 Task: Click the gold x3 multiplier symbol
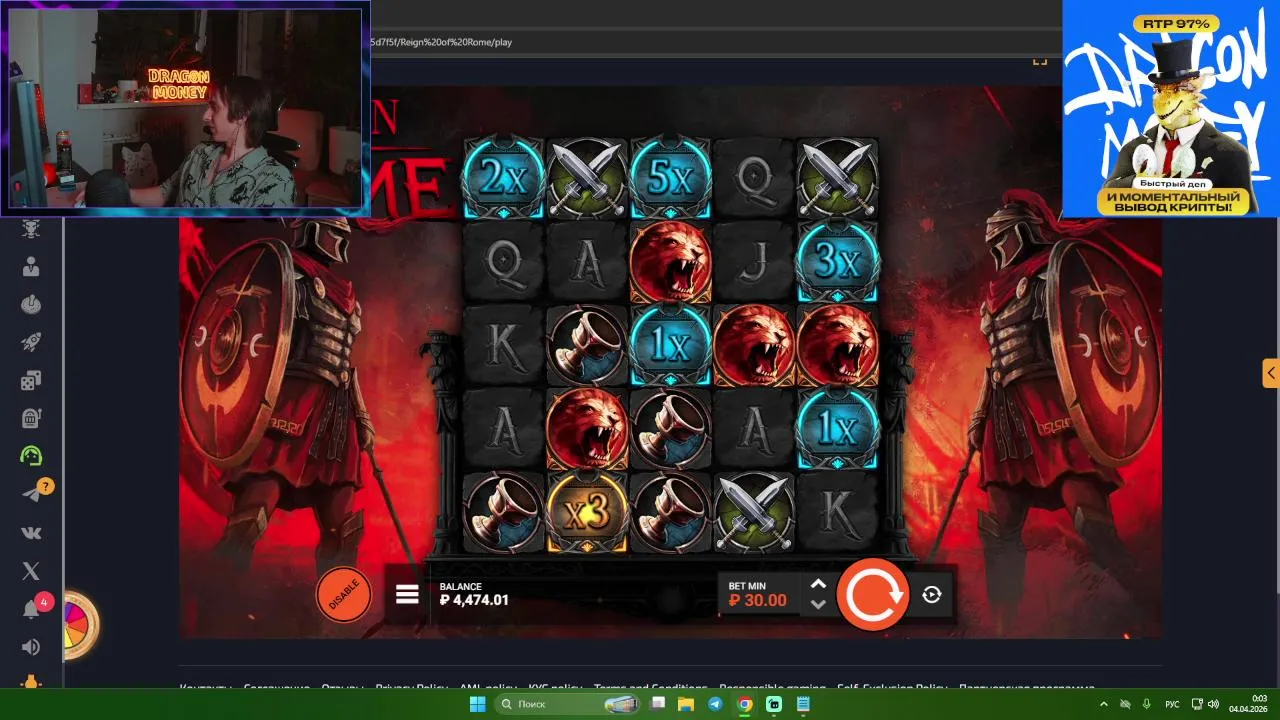point(587,512)
